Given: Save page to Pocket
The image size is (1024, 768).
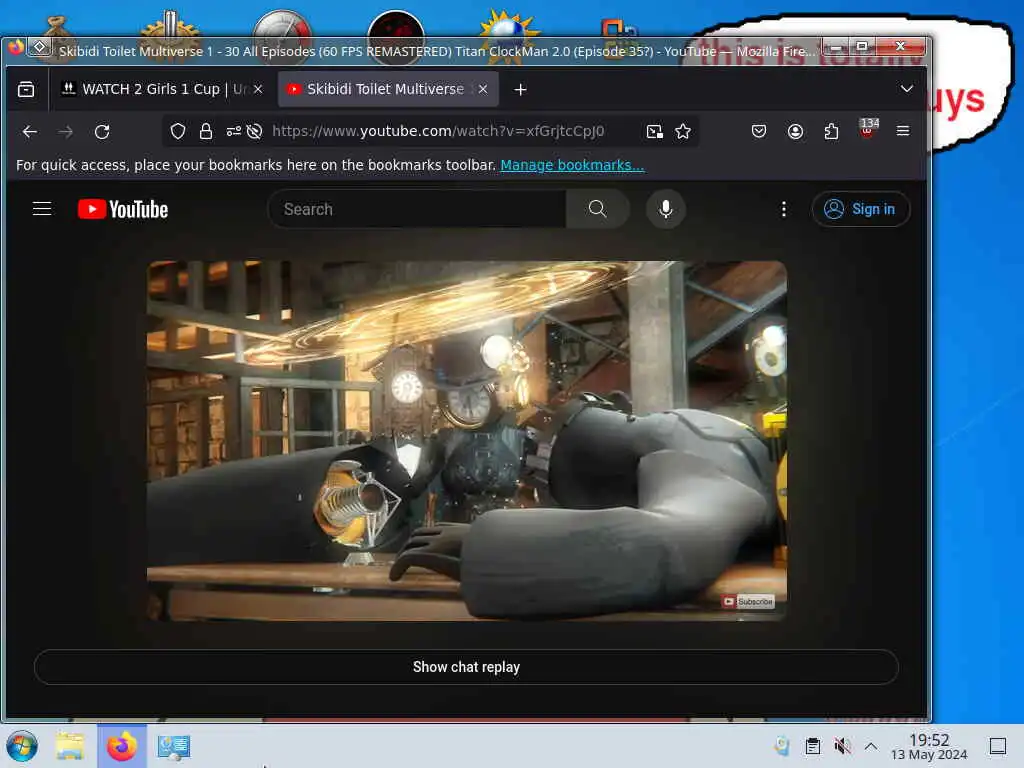Looking at the screenshot, I should (759, 131).
